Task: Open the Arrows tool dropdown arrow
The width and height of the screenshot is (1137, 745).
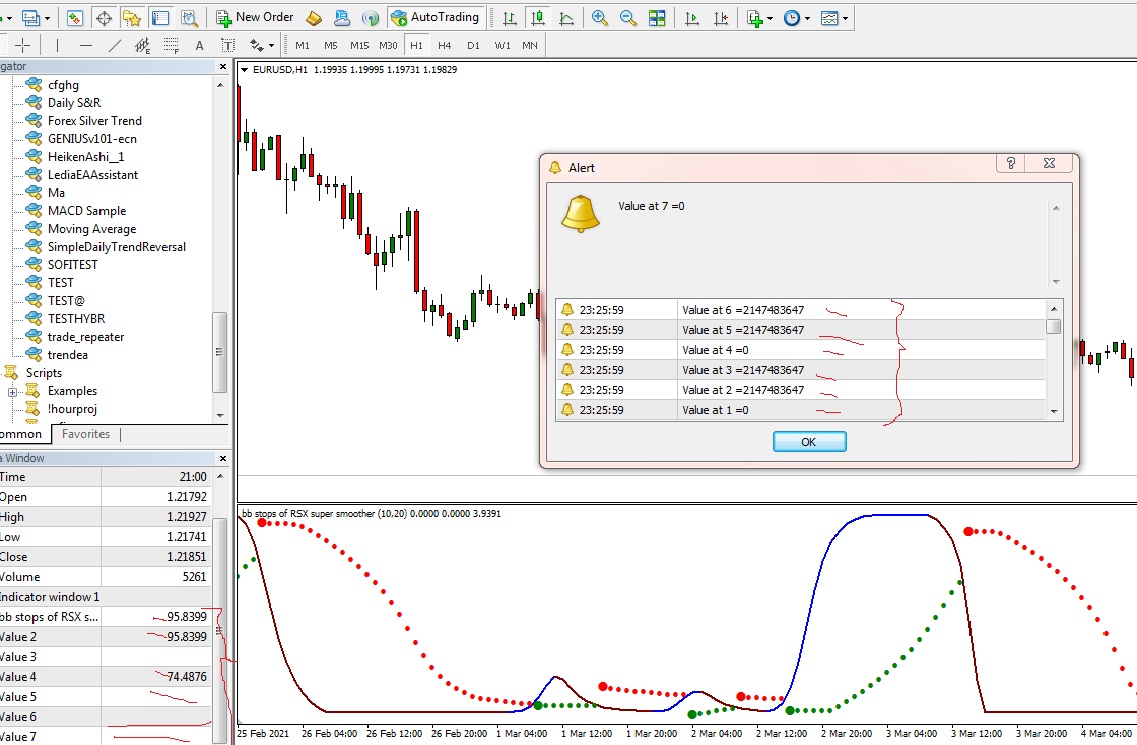Action: (x=271, y=46)
